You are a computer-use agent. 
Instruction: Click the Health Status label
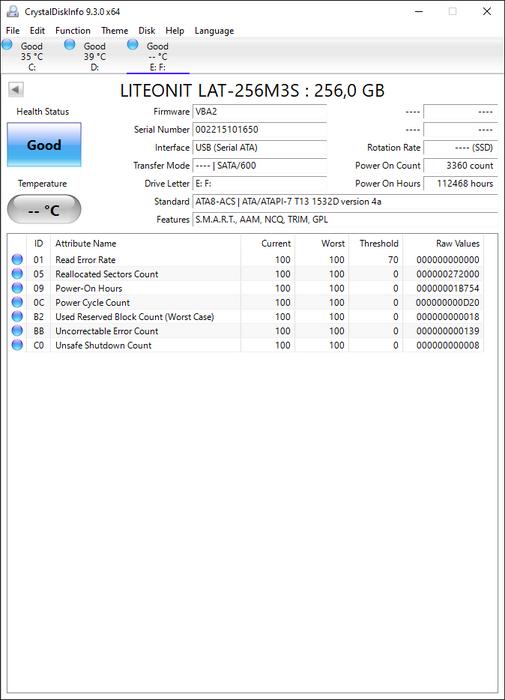43,112
